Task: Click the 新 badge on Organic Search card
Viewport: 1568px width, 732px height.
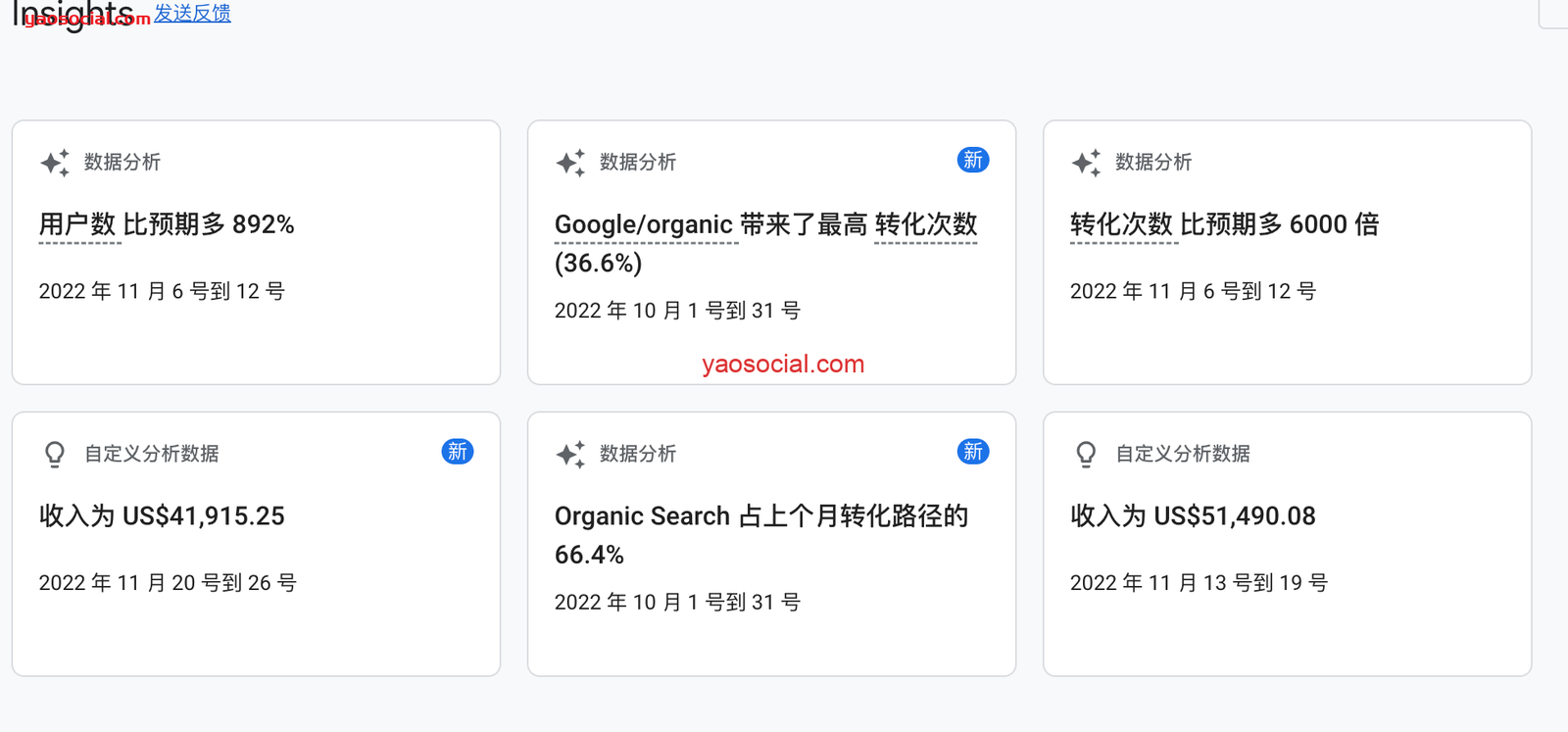Action: pos(972,452)
